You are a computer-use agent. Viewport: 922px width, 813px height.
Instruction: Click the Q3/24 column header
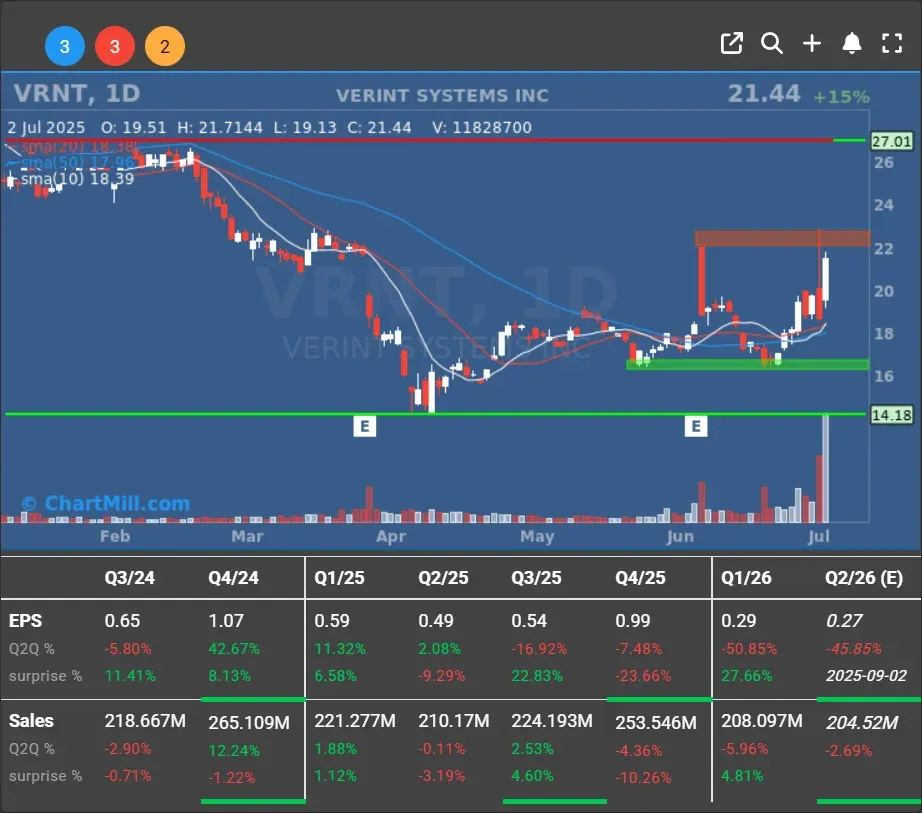pyautogui.click(x=129, y=578)
